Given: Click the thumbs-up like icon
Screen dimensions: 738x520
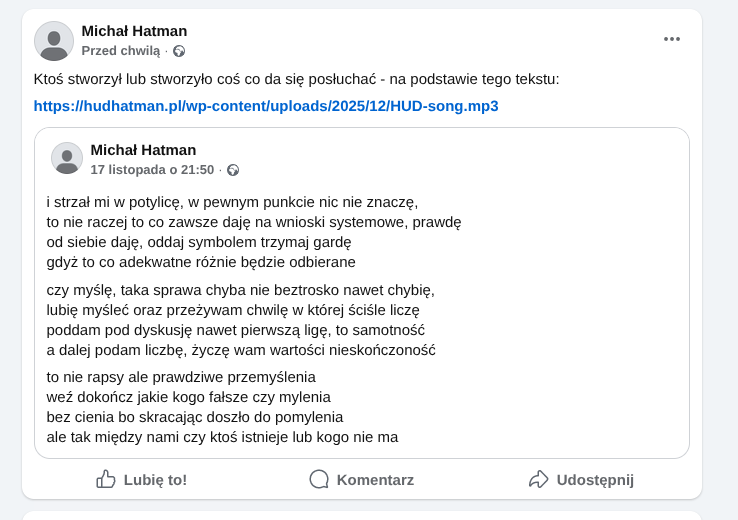Looking at the screenshot, I should pos(106,479).
